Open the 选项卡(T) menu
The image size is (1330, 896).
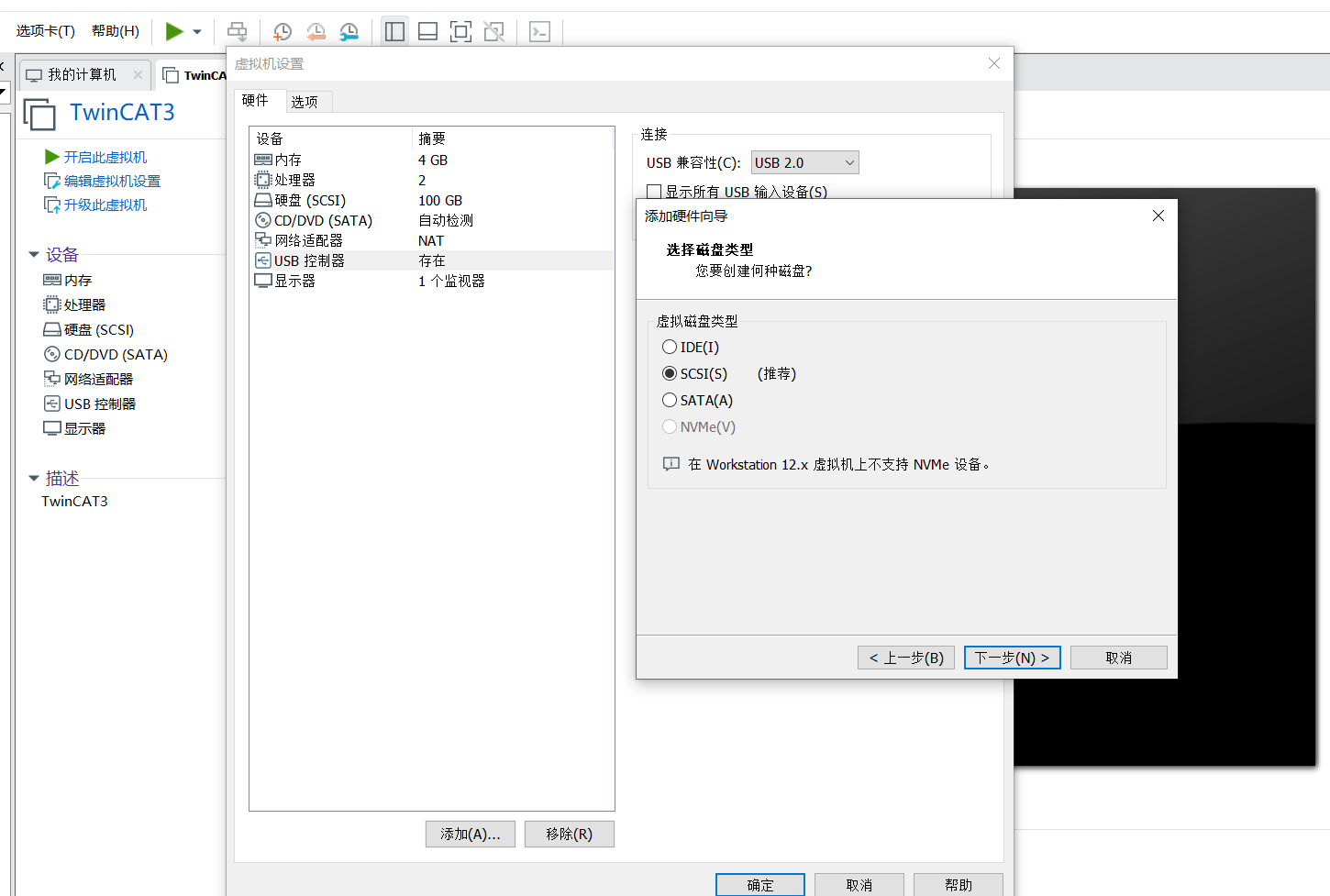tap(45, 31)
